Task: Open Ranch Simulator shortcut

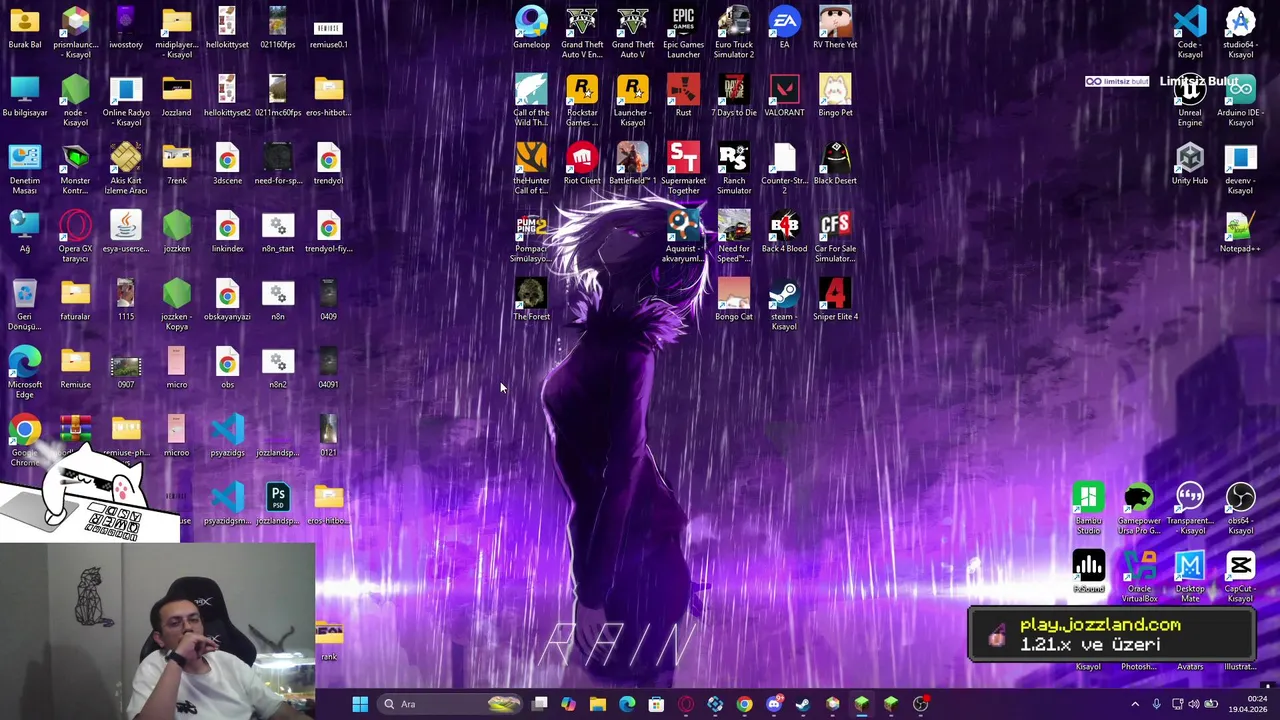Action: pyautogui.click(x=733, y=168)
